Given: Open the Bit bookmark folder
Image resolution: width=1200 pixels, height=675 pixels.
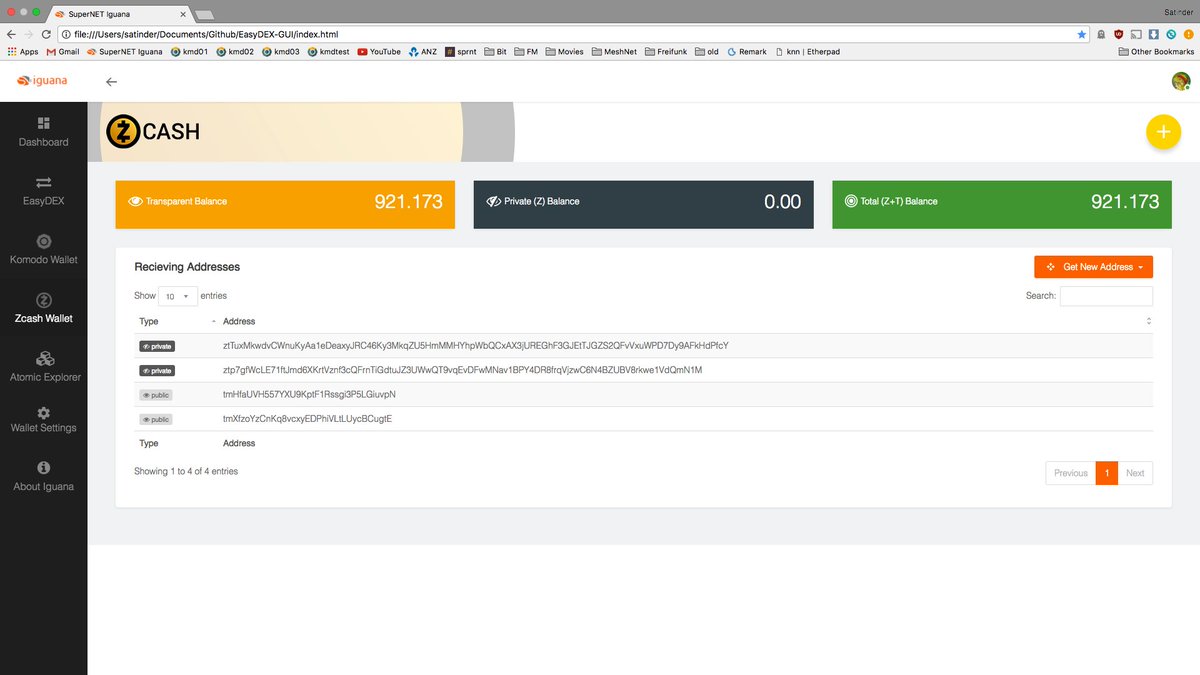Looking at the screenshot, I should coord(495,51).
